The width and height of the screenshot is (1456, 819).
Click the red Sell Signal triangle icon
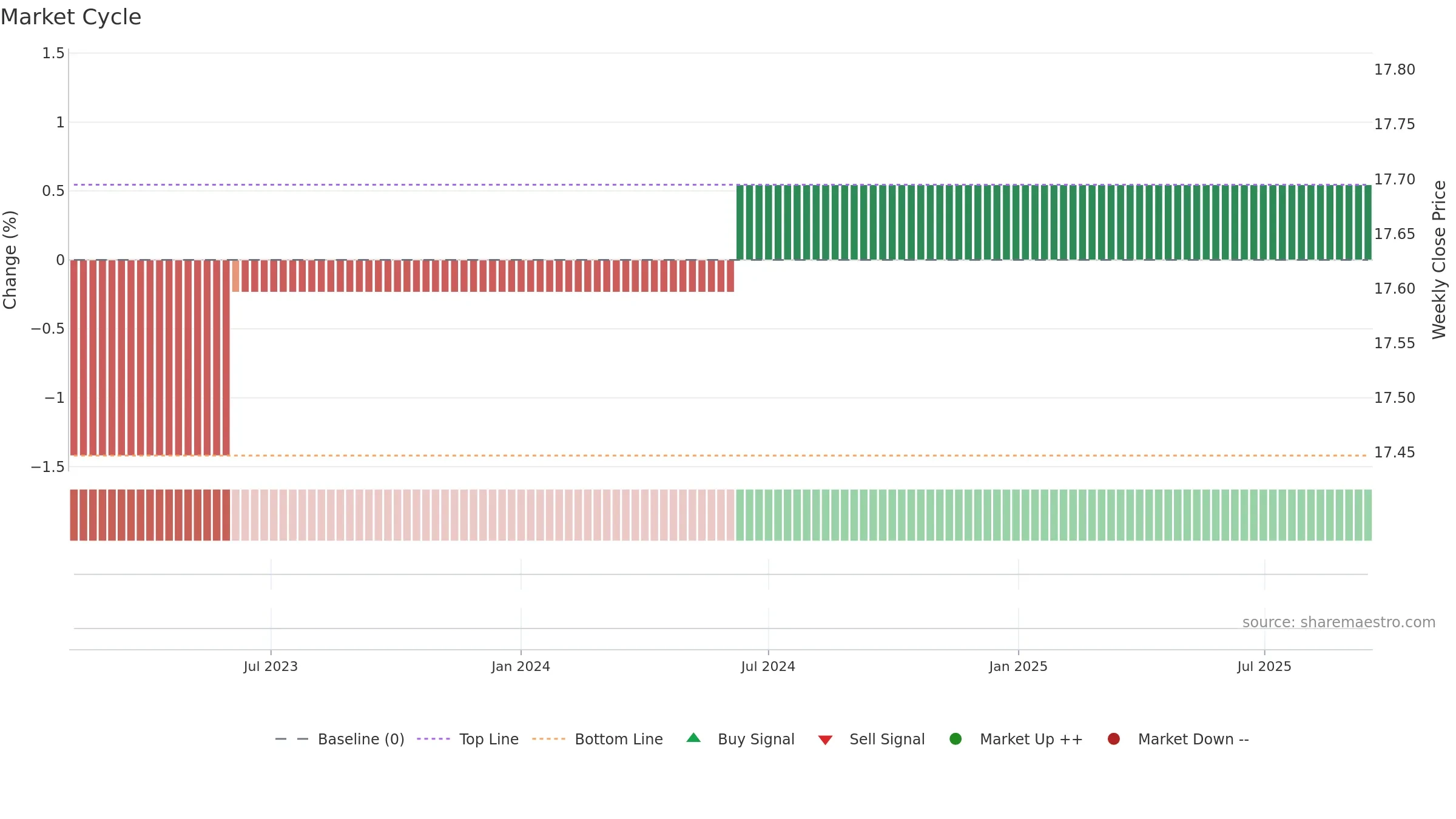point(825,740)
